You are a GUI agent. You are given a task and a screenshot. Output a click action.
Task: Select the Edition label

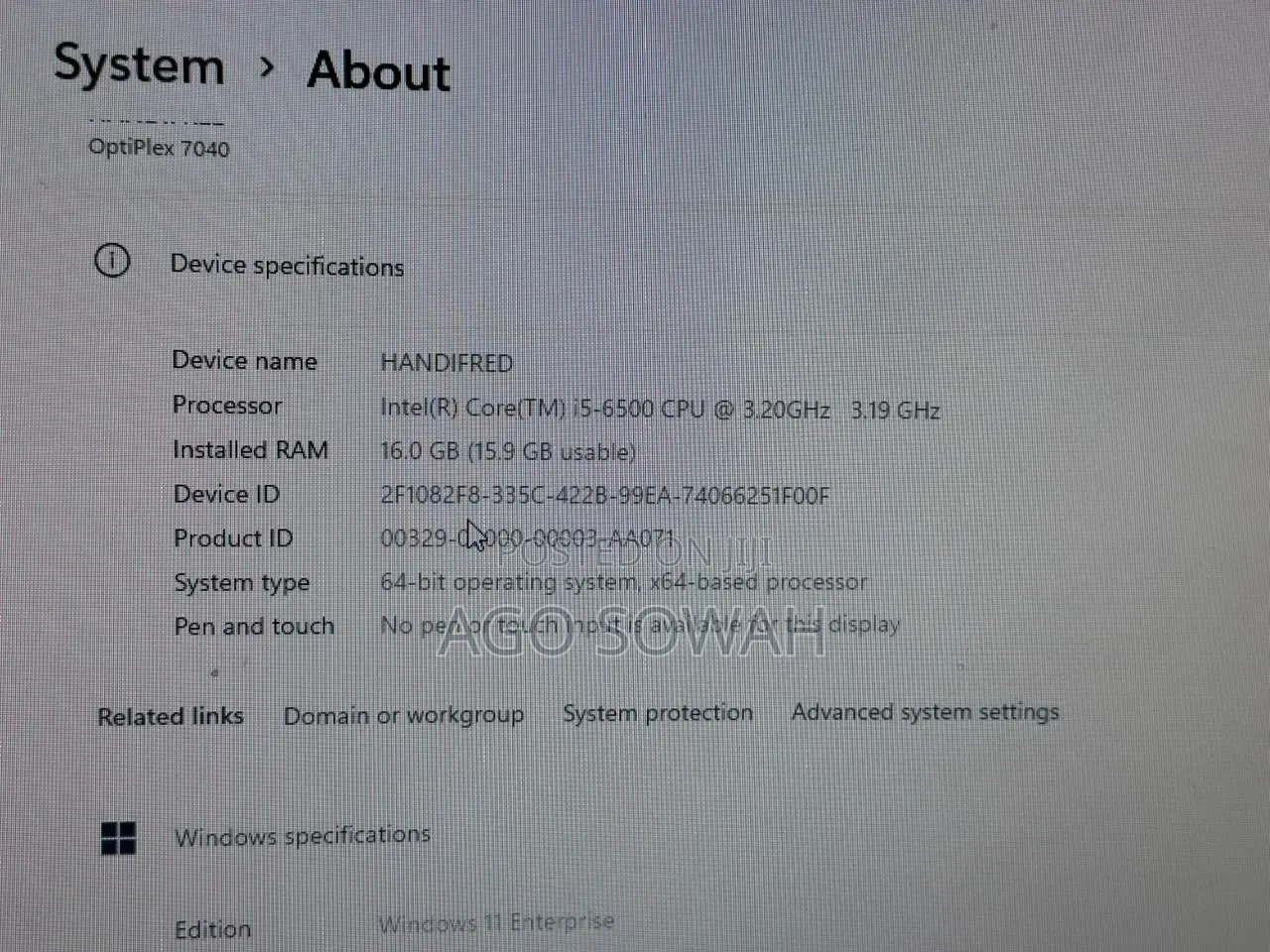pos(212,929)
